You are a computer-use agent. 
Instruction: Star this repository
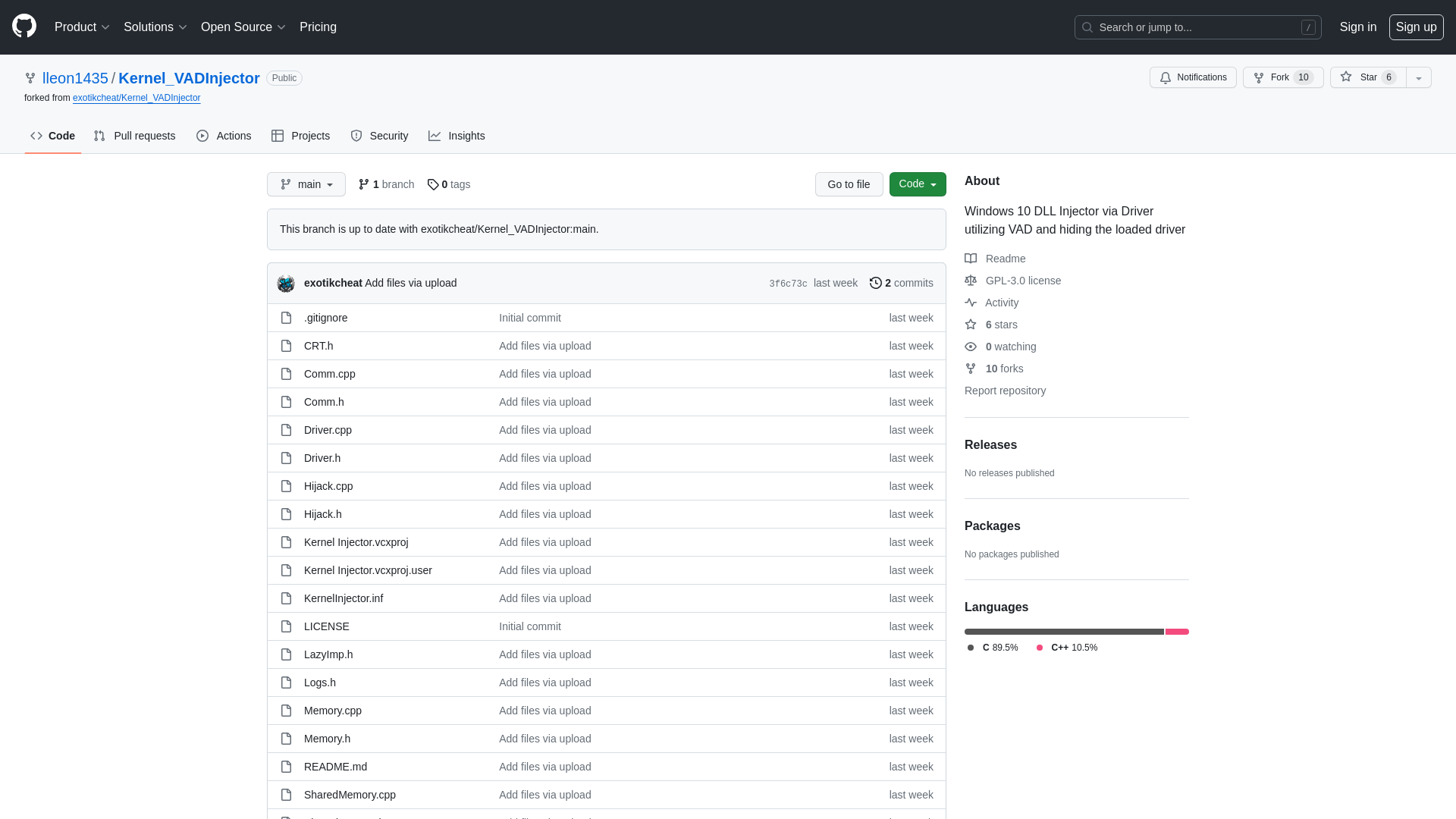(1368, 77)
